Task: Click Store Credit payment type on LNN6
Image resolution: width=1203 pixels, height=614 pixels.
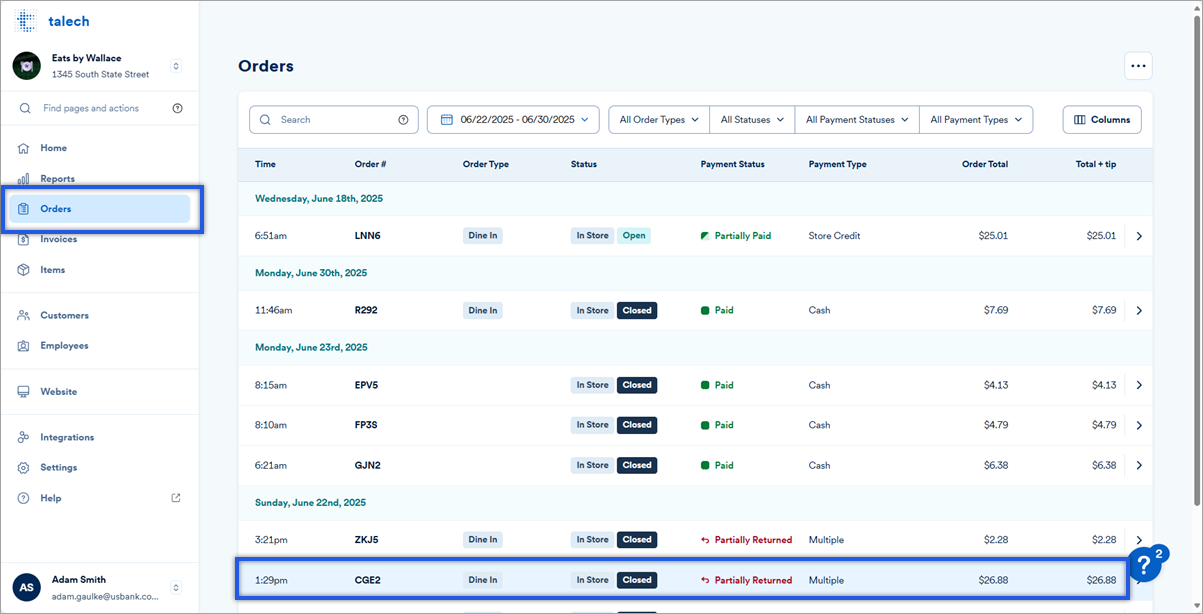Action: point(834,236)
